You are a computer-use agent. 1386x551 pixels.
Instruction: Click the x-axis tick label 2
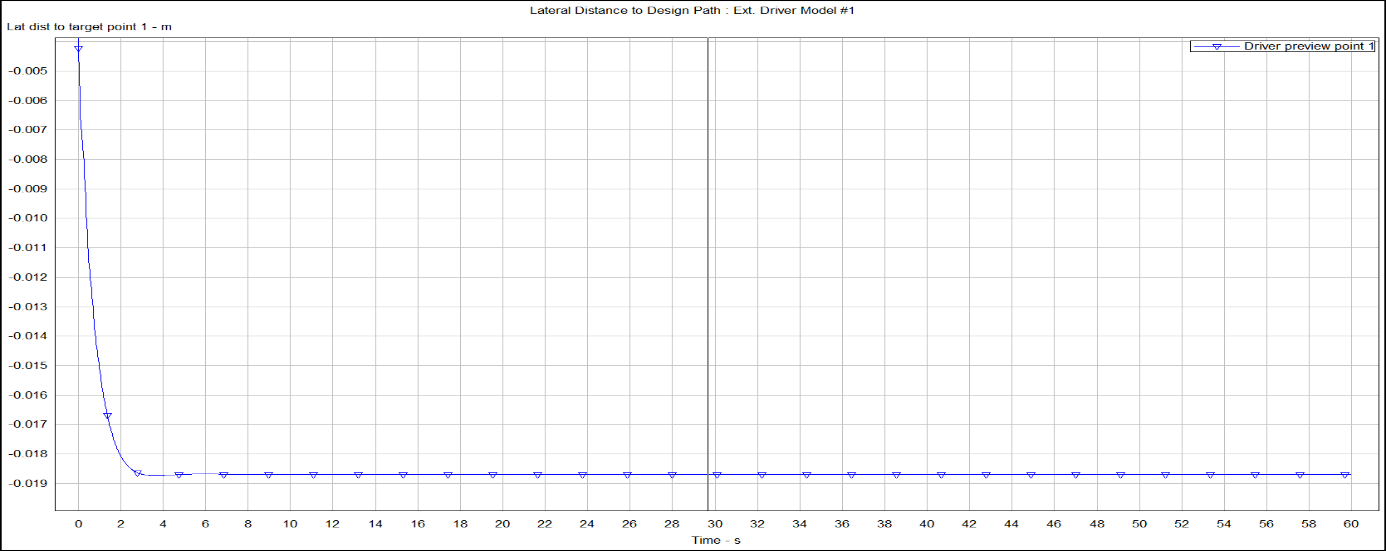click(x=120, y=523)
